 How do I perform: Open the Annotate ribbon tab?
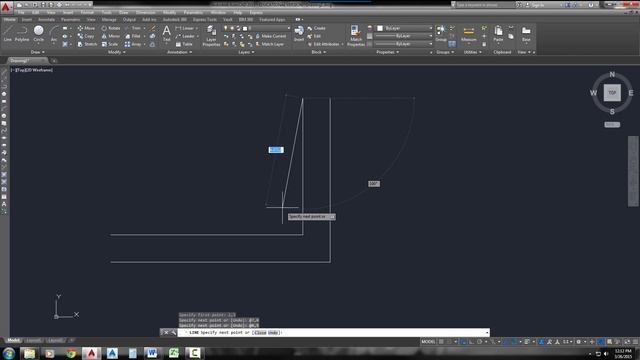point(47,19)
